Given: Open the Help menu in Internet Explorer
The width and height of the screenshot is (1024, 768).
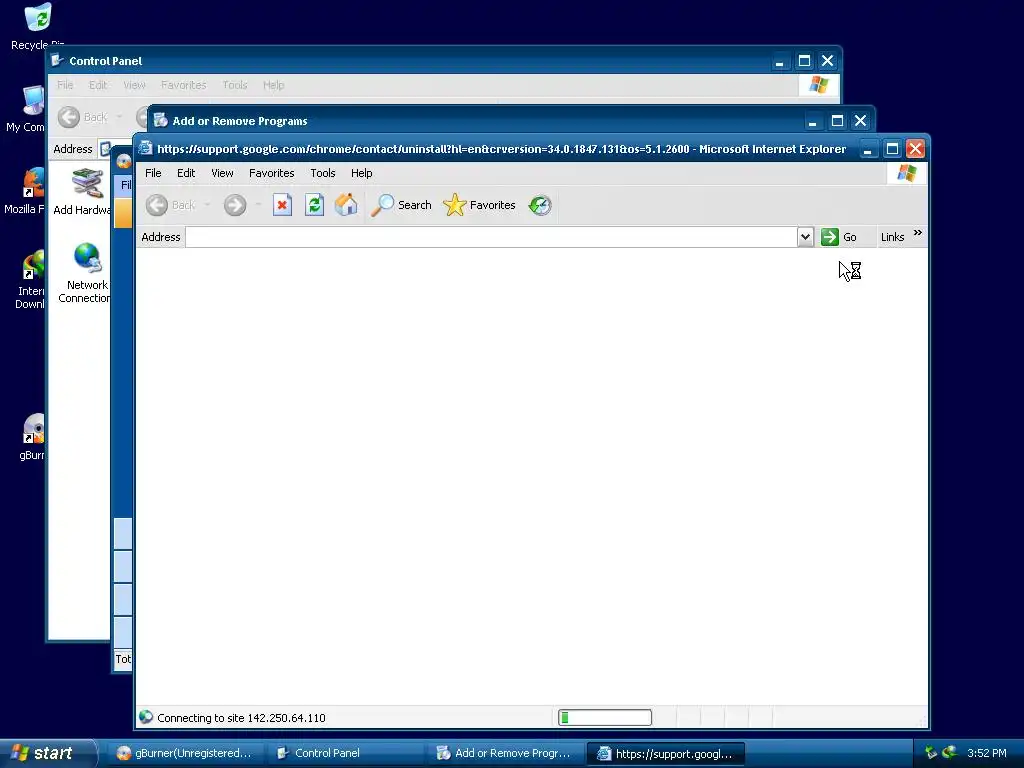Looking at the screenshot, I should (x=362, y=173).
